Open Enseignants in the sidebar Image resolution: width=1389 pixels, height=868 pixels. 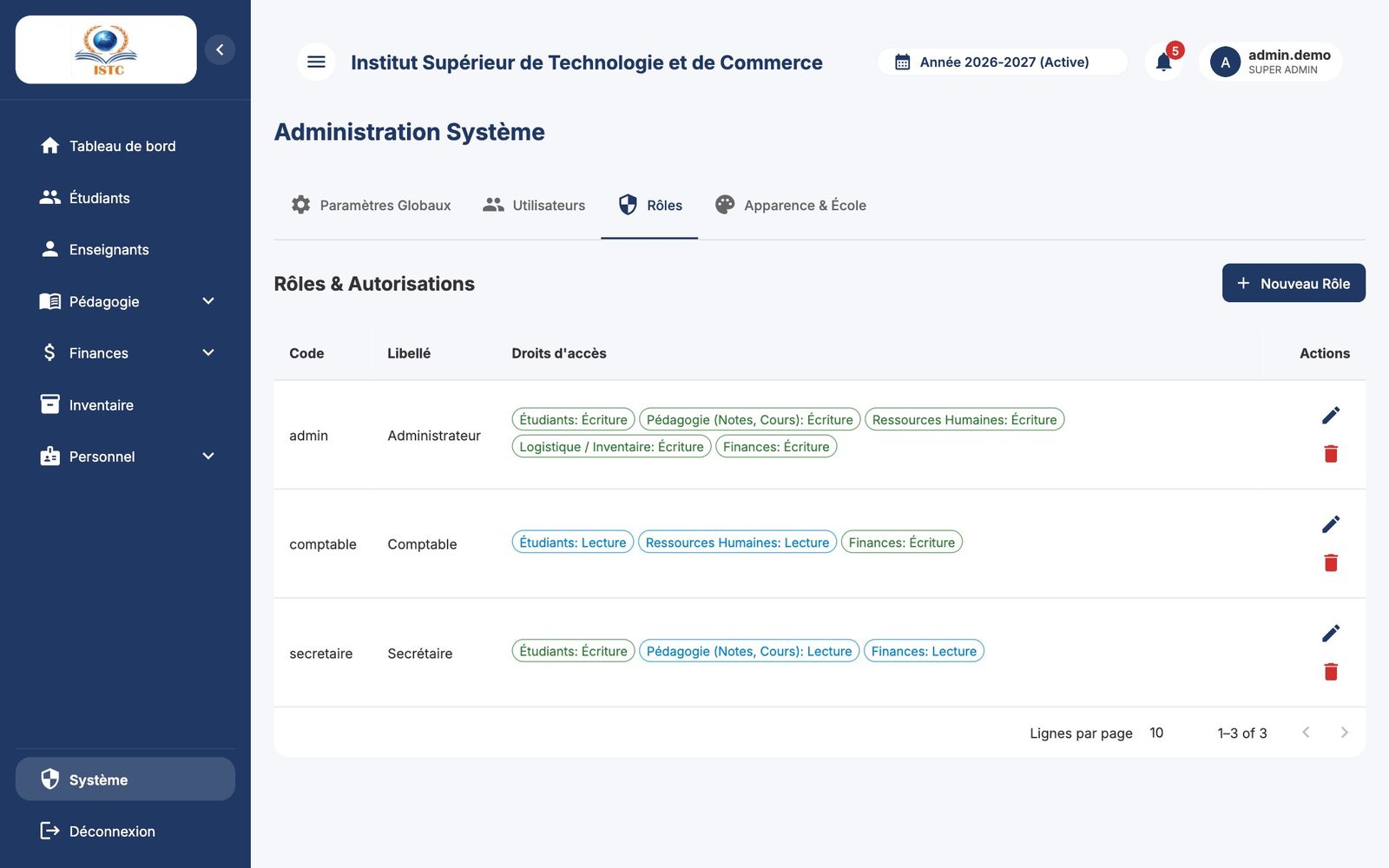pyautogui.click(x=125, y=249)
